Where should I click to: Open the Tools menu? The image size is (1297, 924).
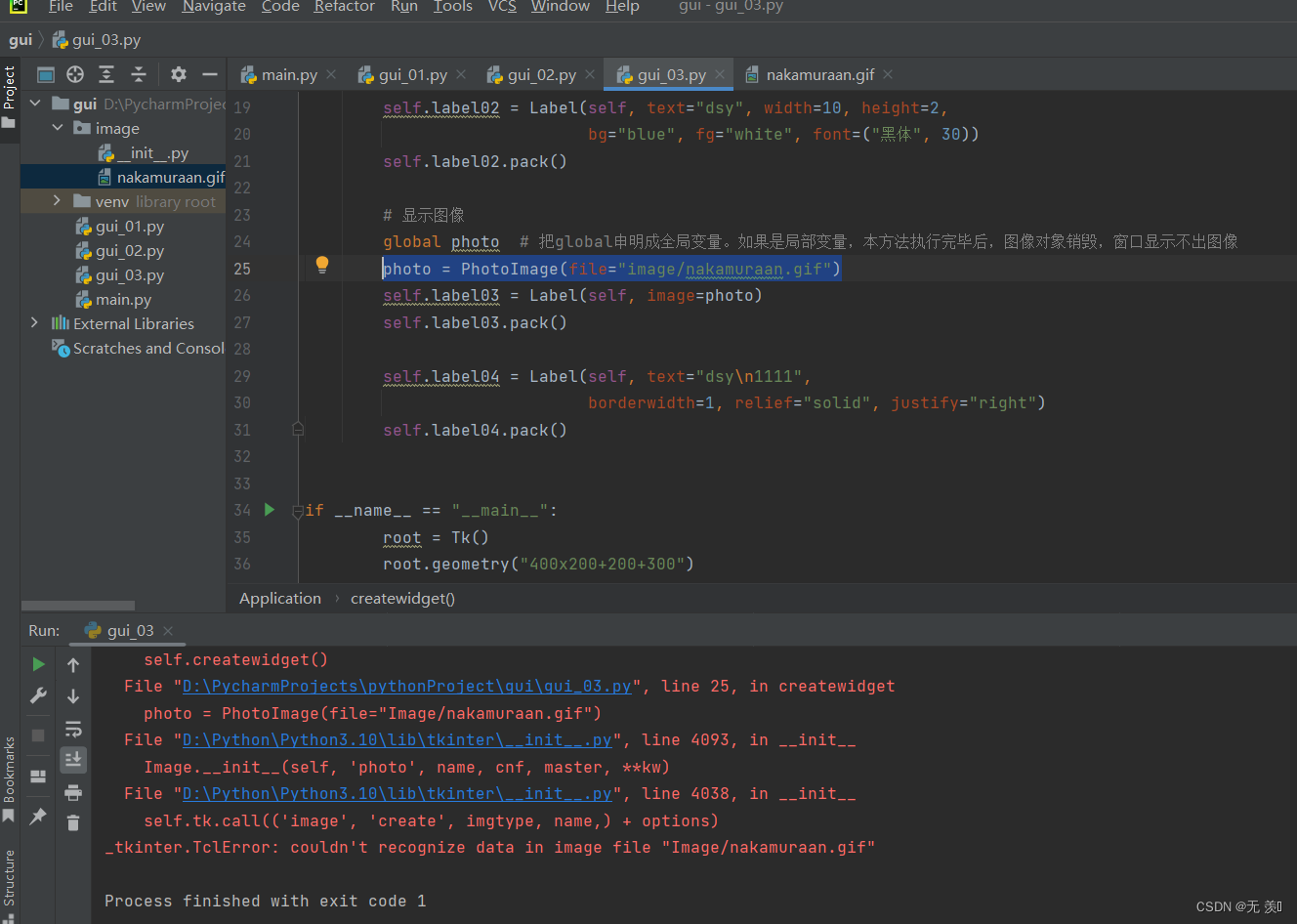453,7
